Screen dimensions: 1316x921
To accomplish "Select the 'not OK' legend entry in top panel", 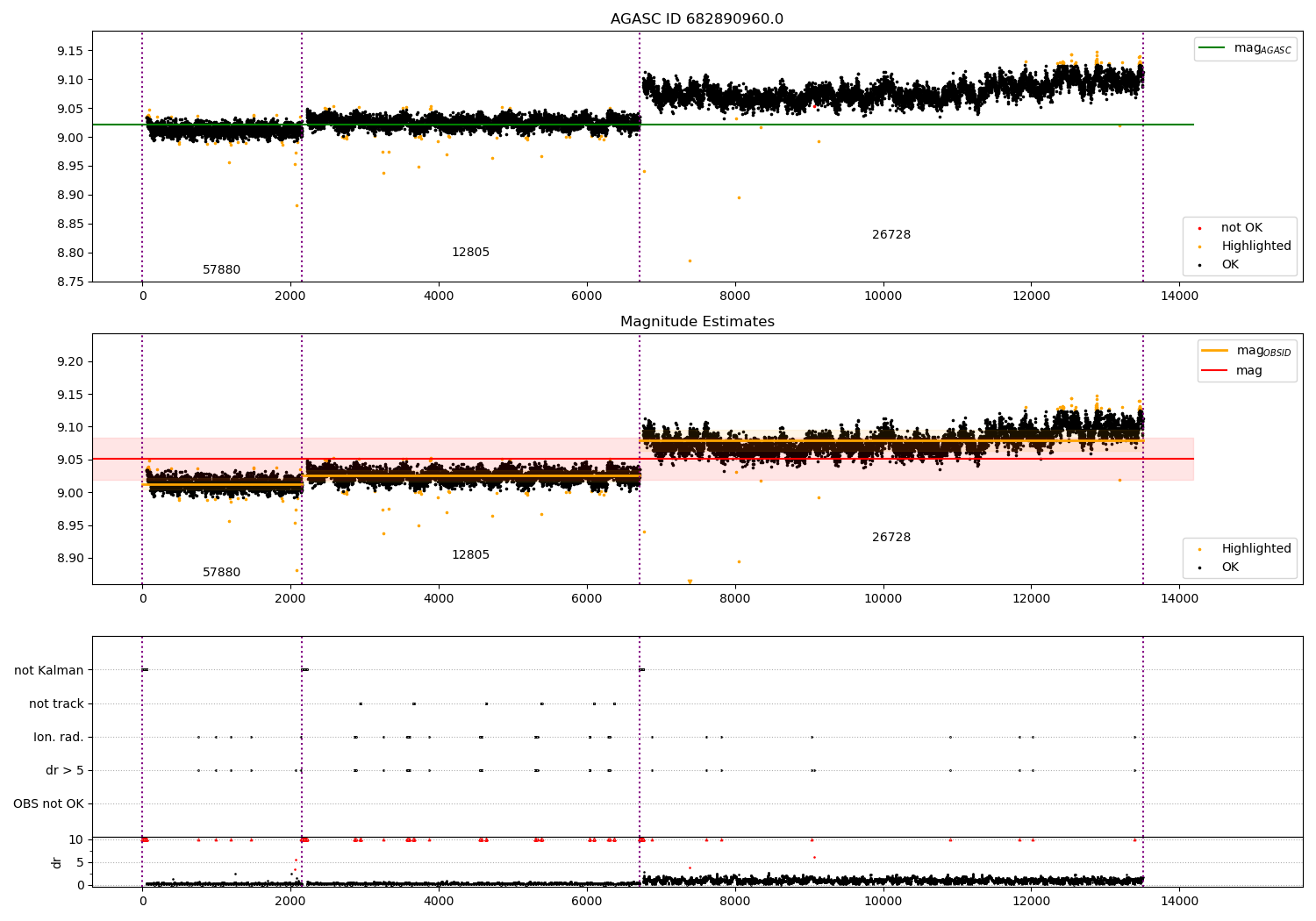I will [1241, 228].
